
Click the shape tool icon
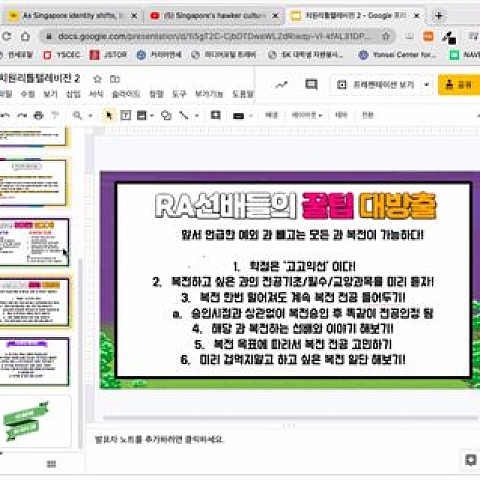pyautogui.click(x=166, y=116)
